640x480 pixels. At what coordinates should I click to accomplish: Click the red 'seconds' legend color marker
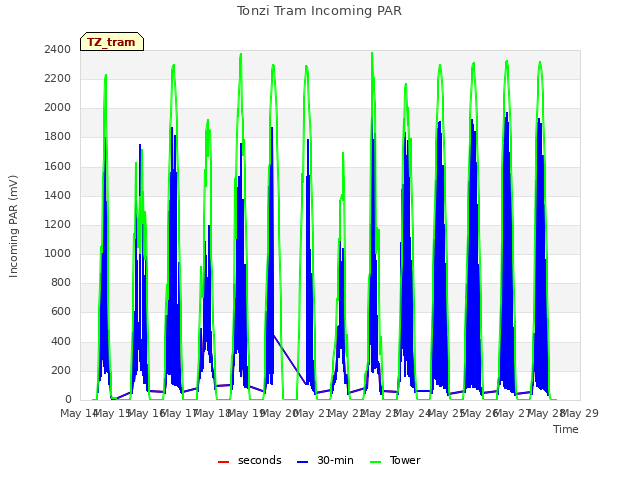pyautogui.click(x=223, y=462)
